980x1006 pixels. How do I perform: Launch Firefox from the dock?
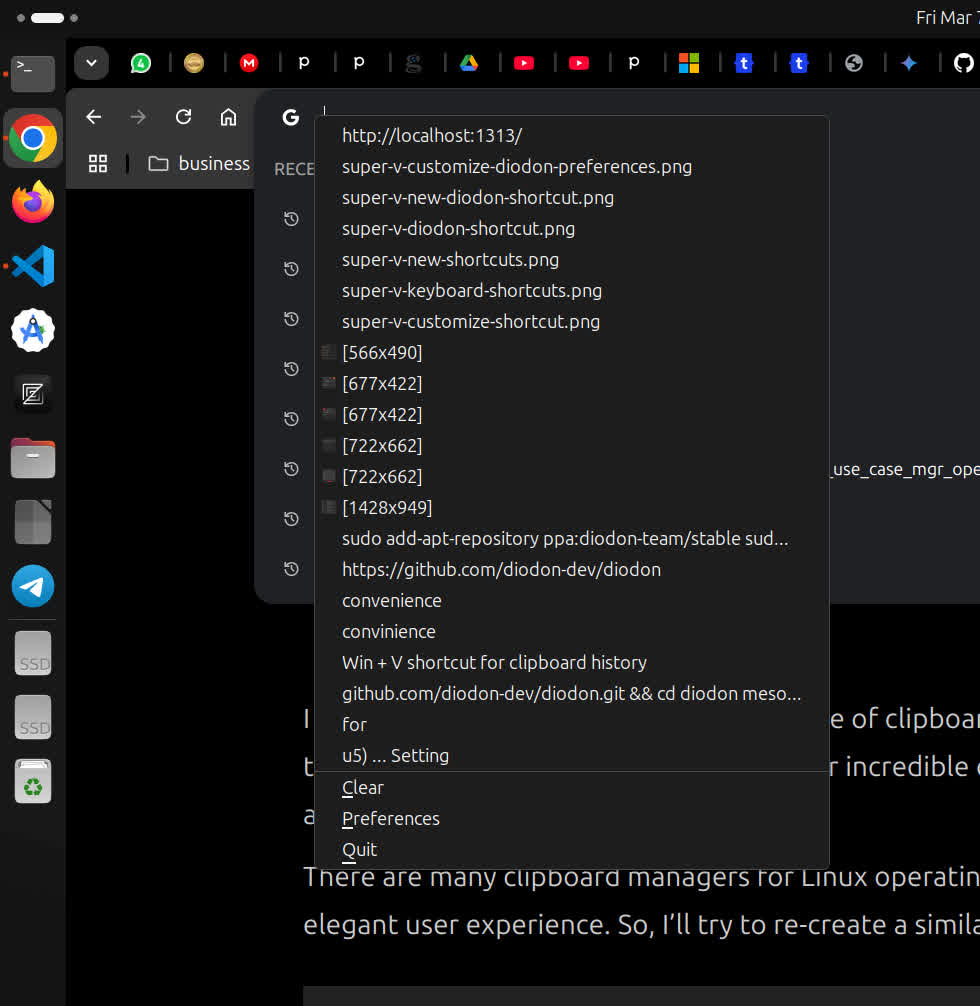click(33, 203)
